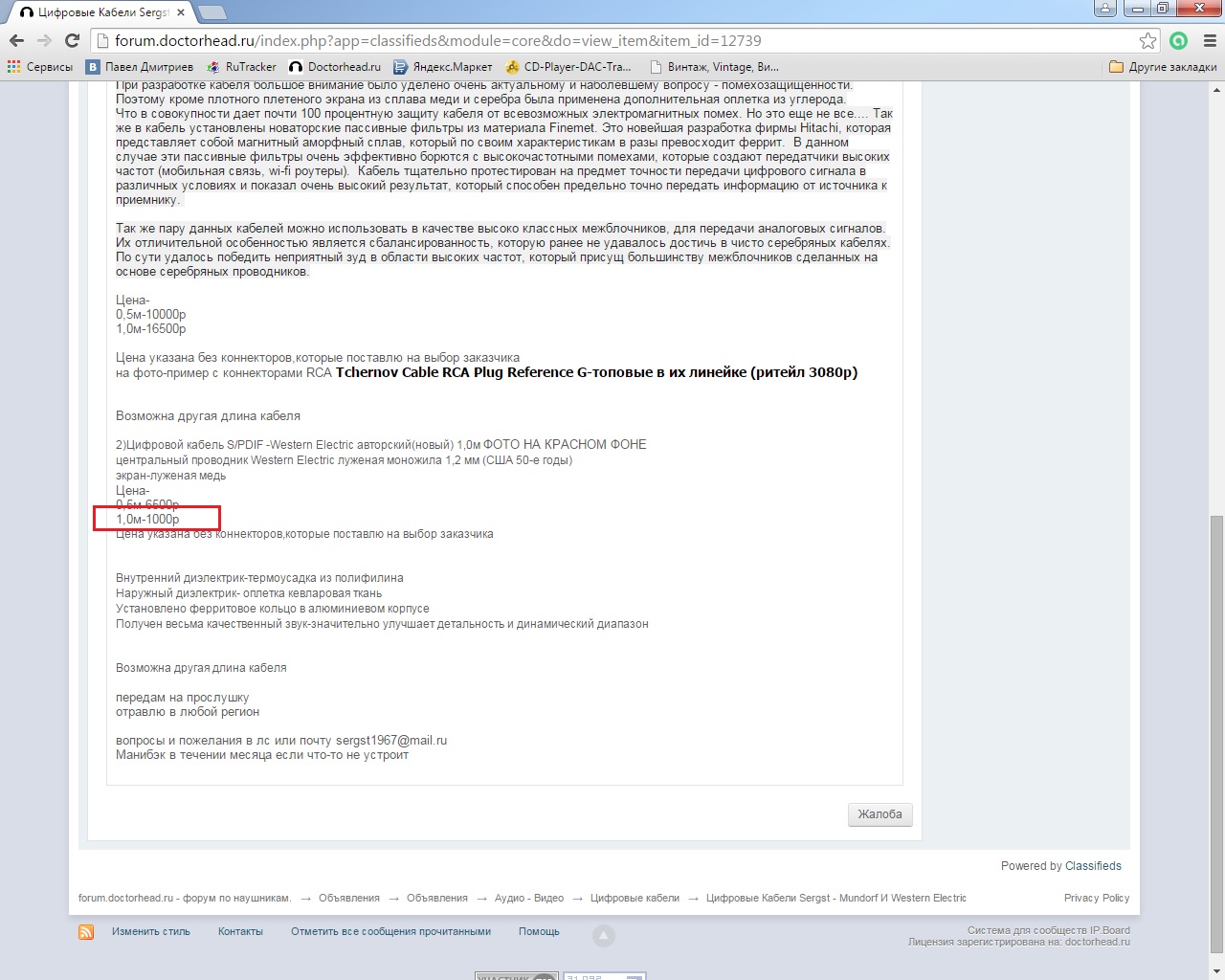
Task: Click Отметить все сообщения прочитанными
Action: [x=390, y=931]
